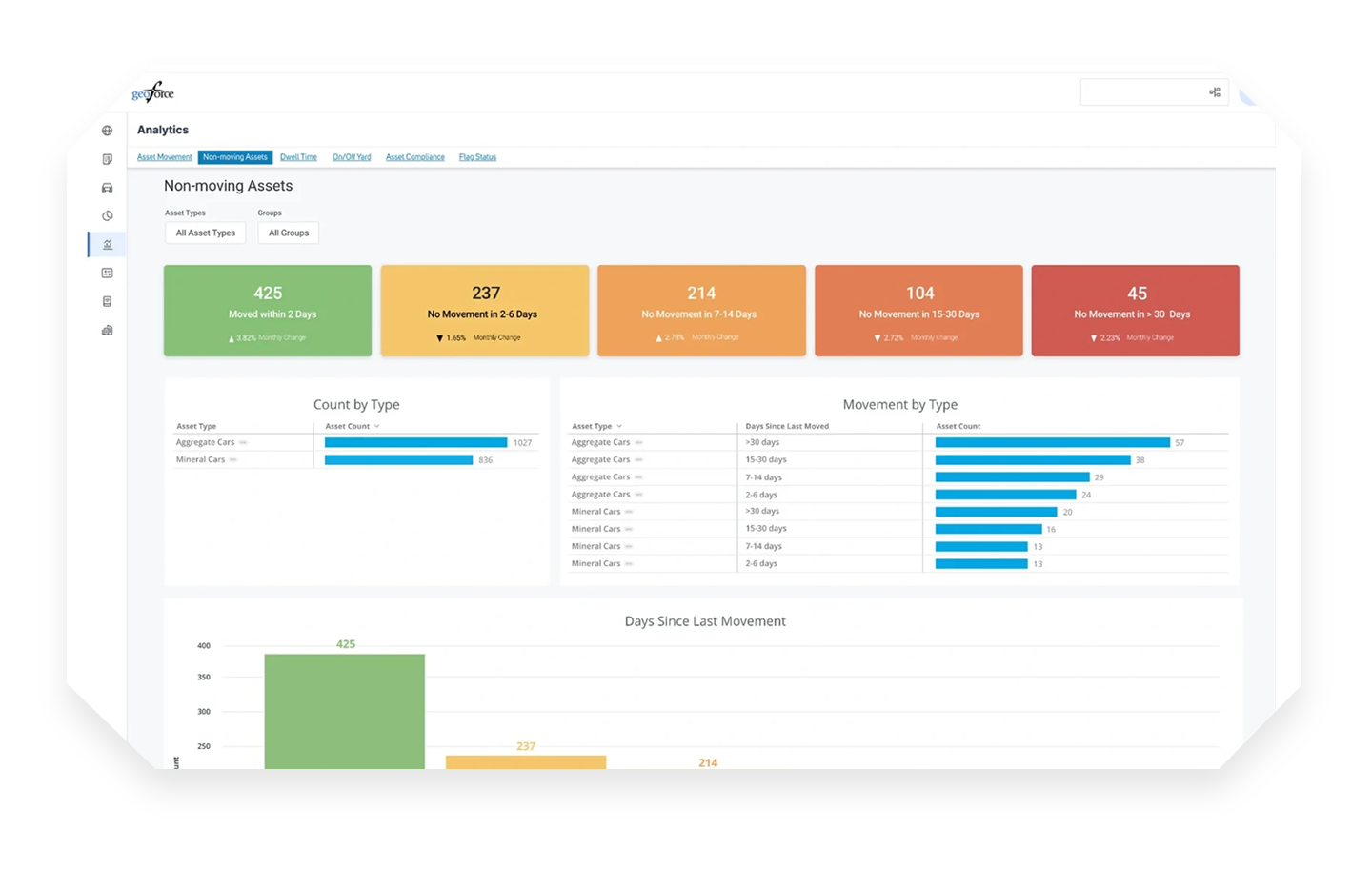Screen dimensions: 1372x892
Task: Open the Flag Status link
Action: coord(477,157)
